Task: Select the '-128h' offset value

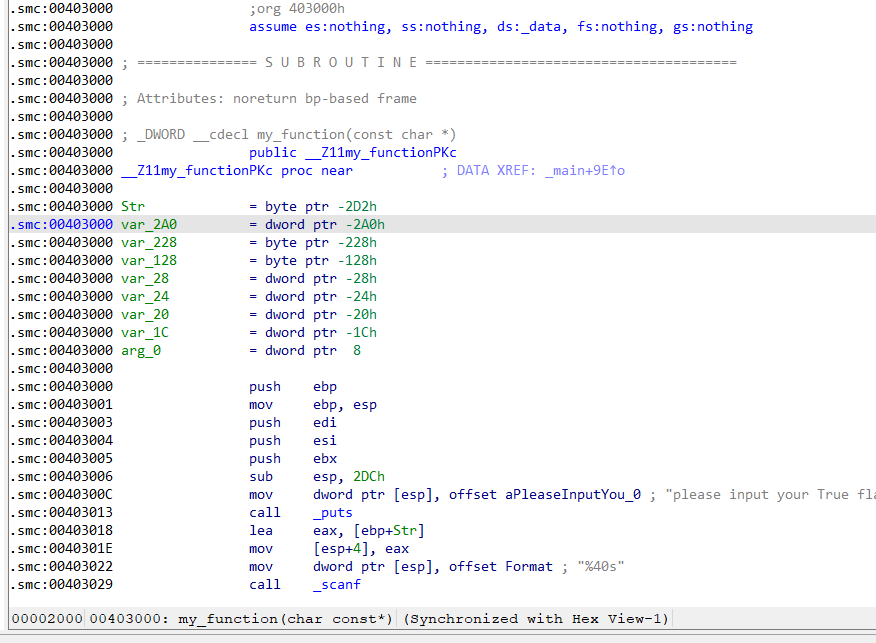Action: (x=361, y=260)
